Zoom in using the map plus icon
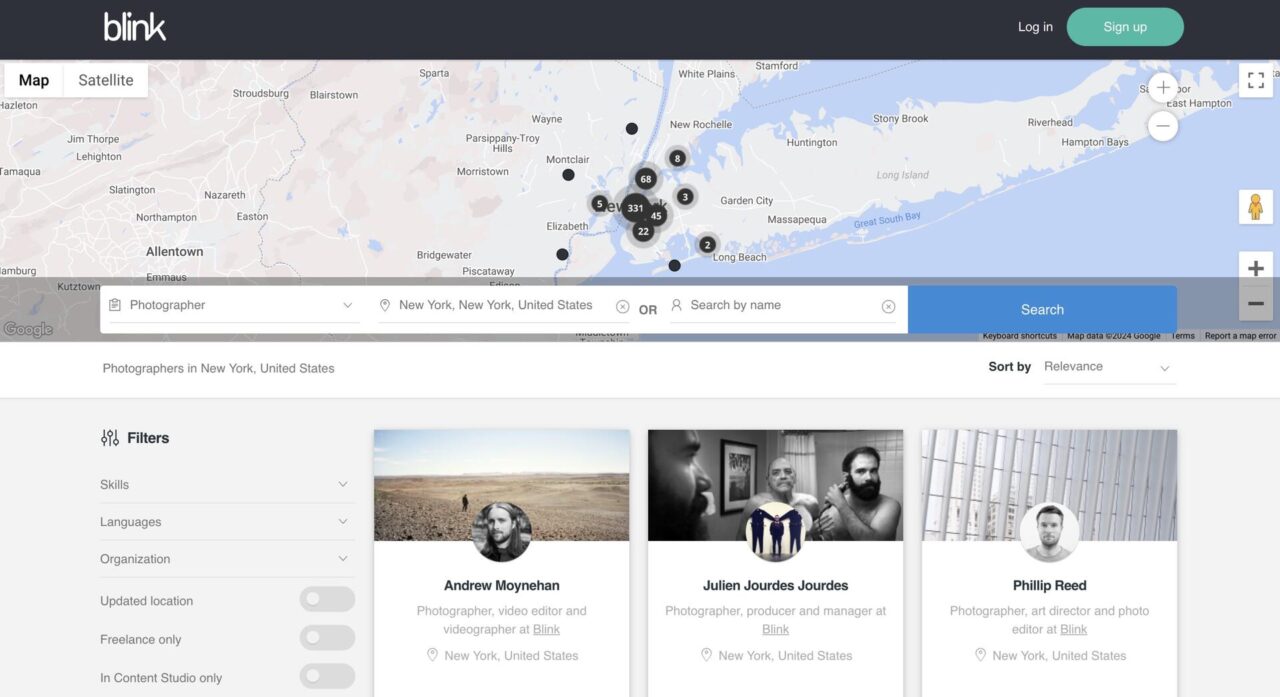 pyautogui.click(x=1255, y=267)
